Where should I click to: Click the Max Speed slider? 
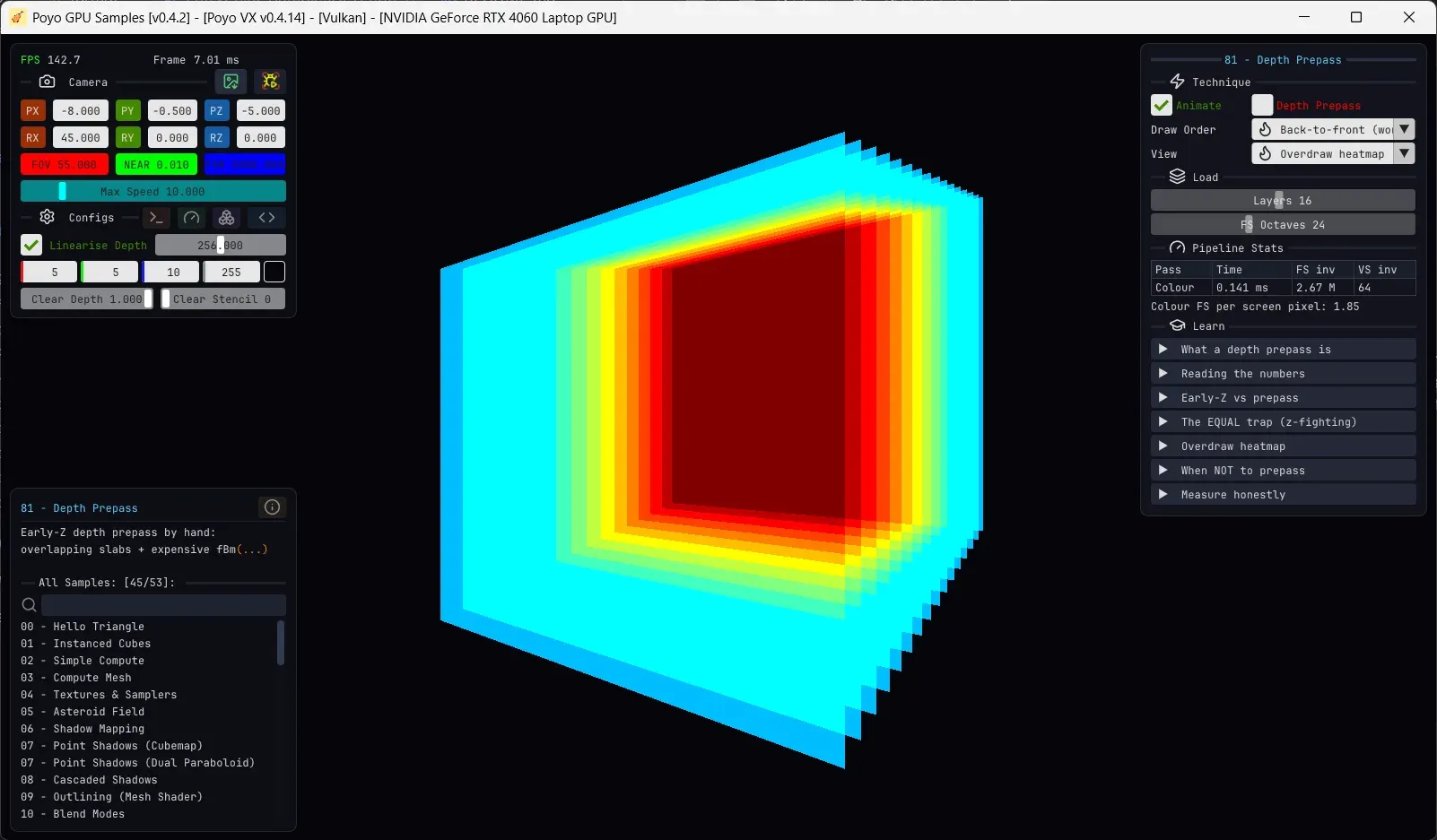pos(153,191)
